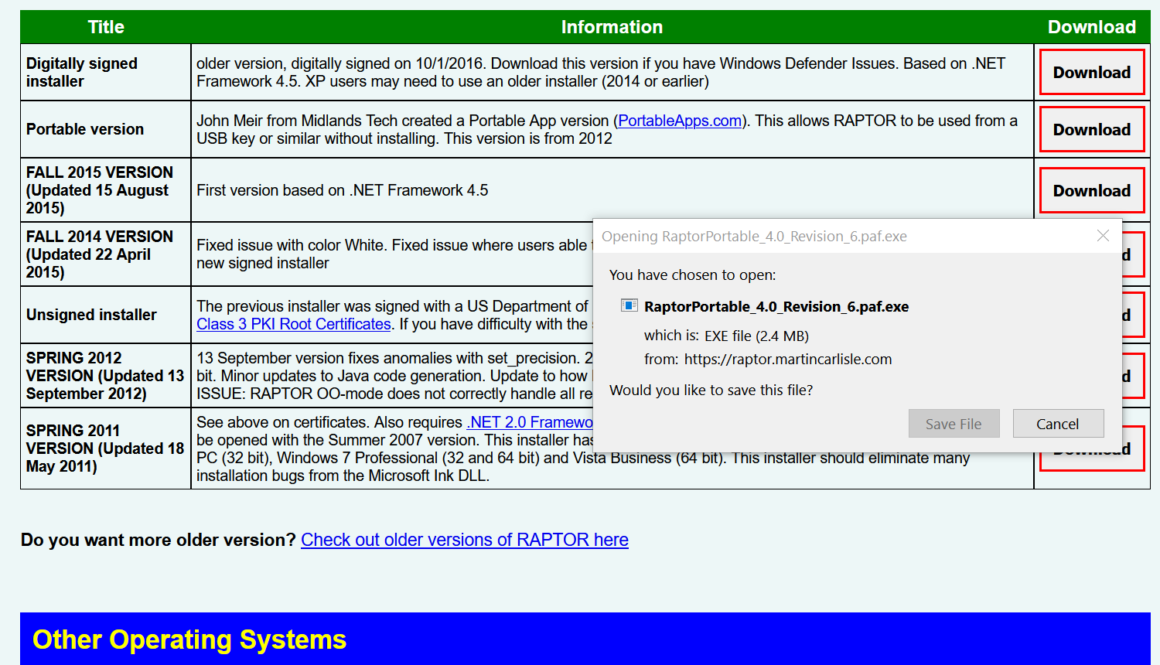Select 'FALL 2014 VERSION' title cell
The height and width of the screenshot is (665, 1160).
point(106,254)
